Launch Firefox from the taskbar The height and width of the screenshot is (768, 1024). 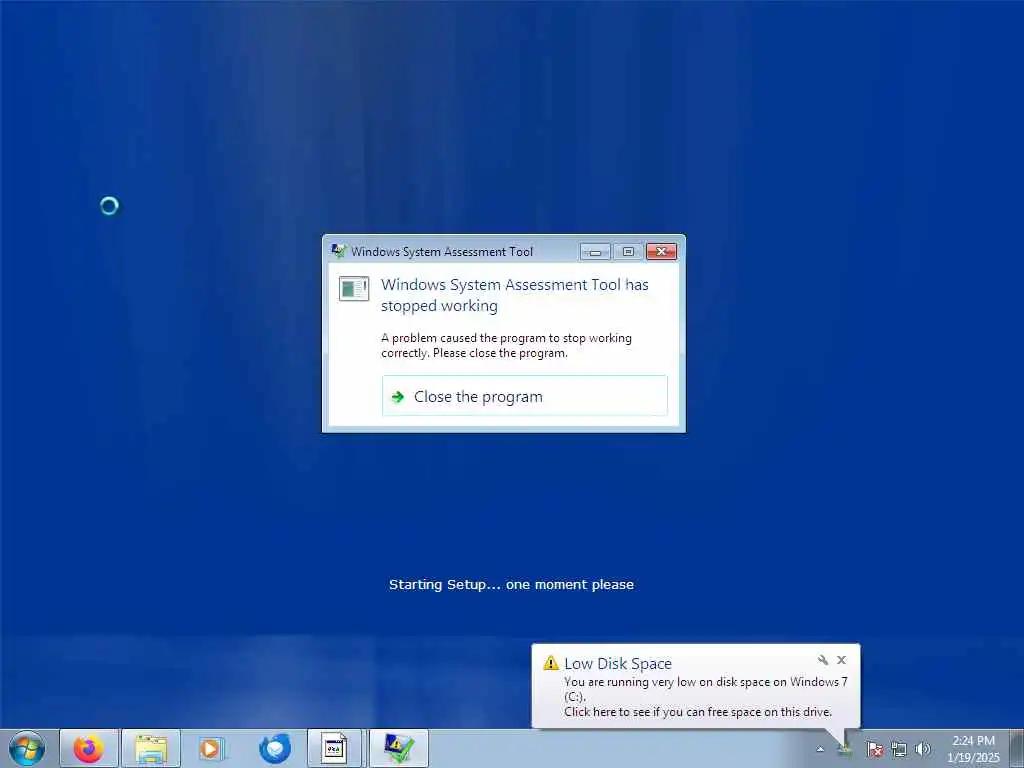tap(88, 748)
